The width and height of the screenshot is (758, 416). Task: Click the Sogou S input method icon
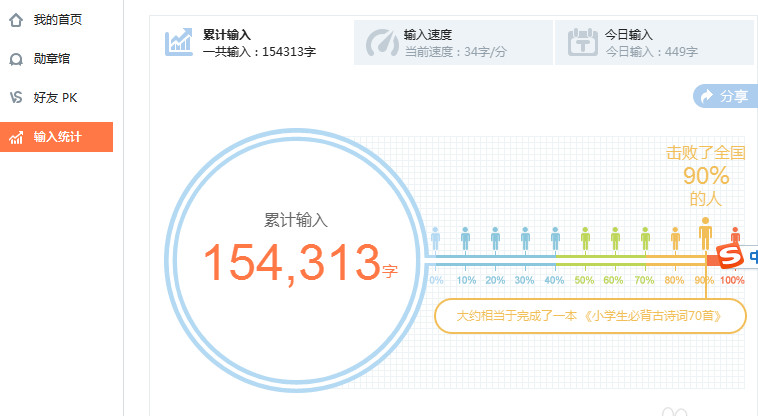tap(729, 257)
